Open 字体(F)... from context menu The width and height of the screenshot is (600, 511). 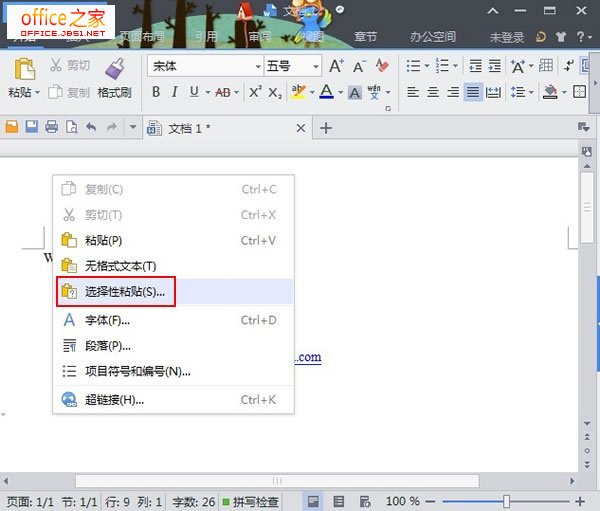(x=174, y=320)
